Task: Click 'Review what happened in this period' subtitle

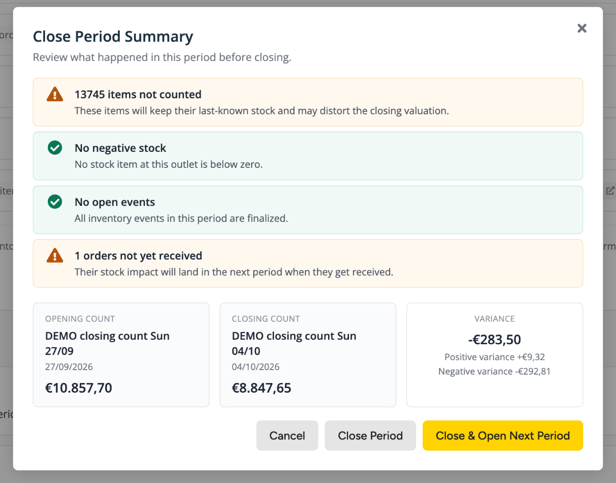Action: pyautogui.click(x=162, y=57)
